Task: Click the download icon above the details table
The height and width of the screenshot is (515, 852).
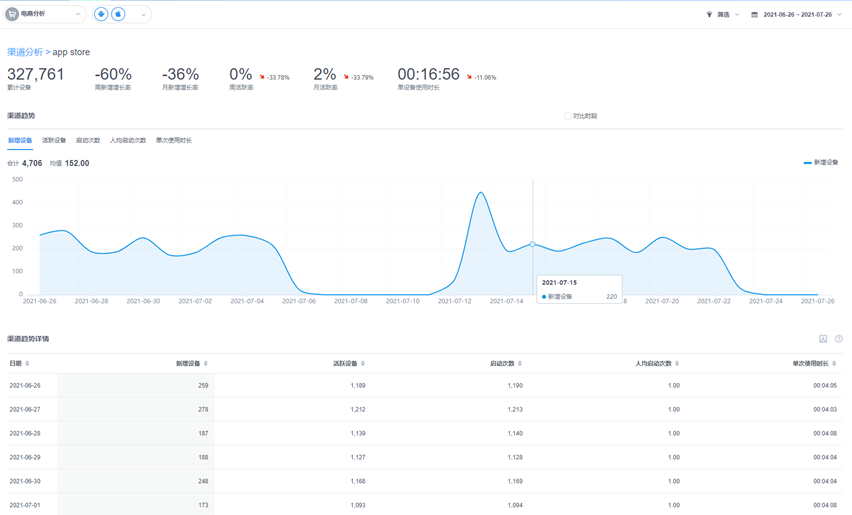Action: click(x=823, y=338)
